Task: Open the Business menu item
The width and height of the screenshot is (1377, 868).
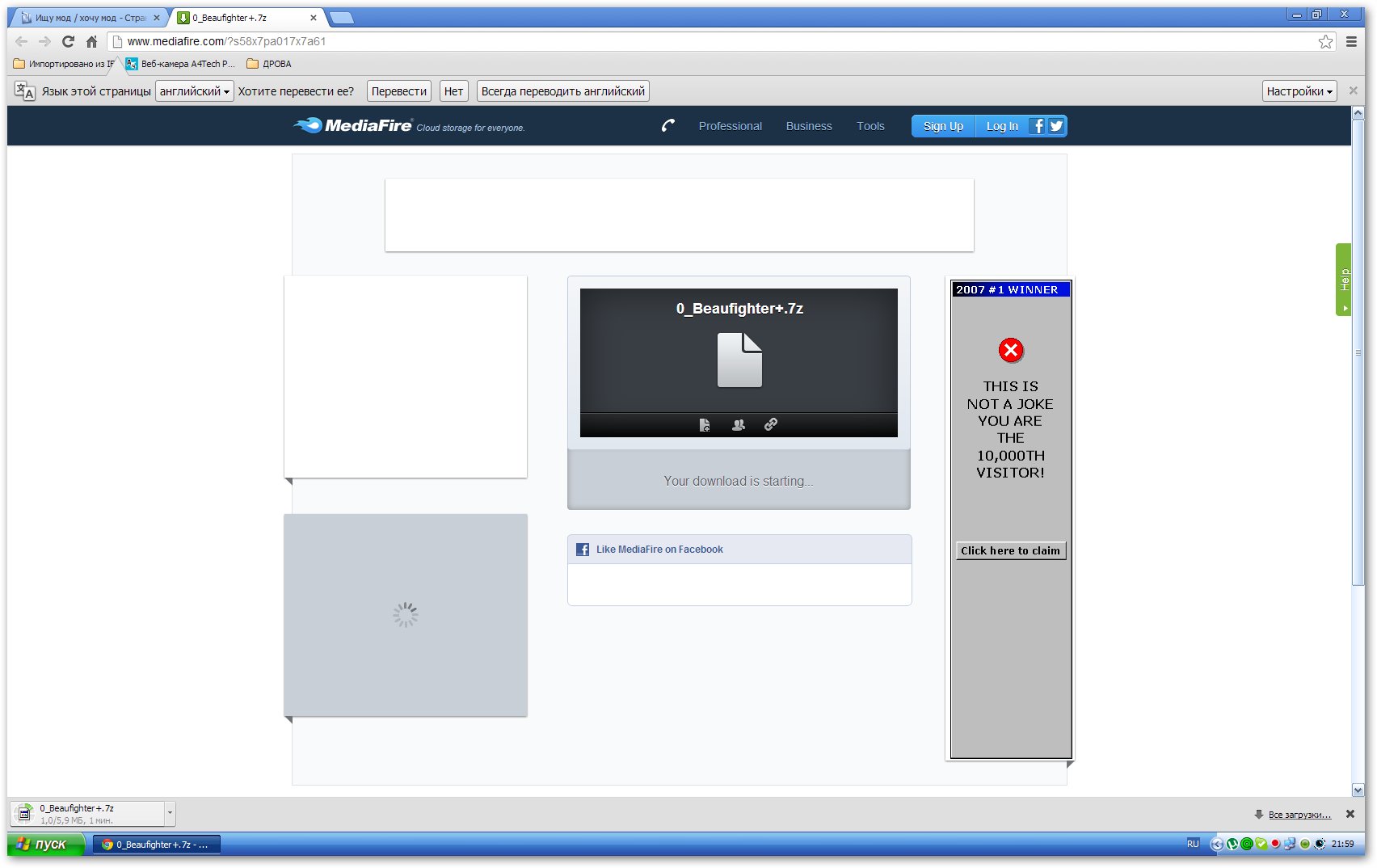Action: (809, 126)
